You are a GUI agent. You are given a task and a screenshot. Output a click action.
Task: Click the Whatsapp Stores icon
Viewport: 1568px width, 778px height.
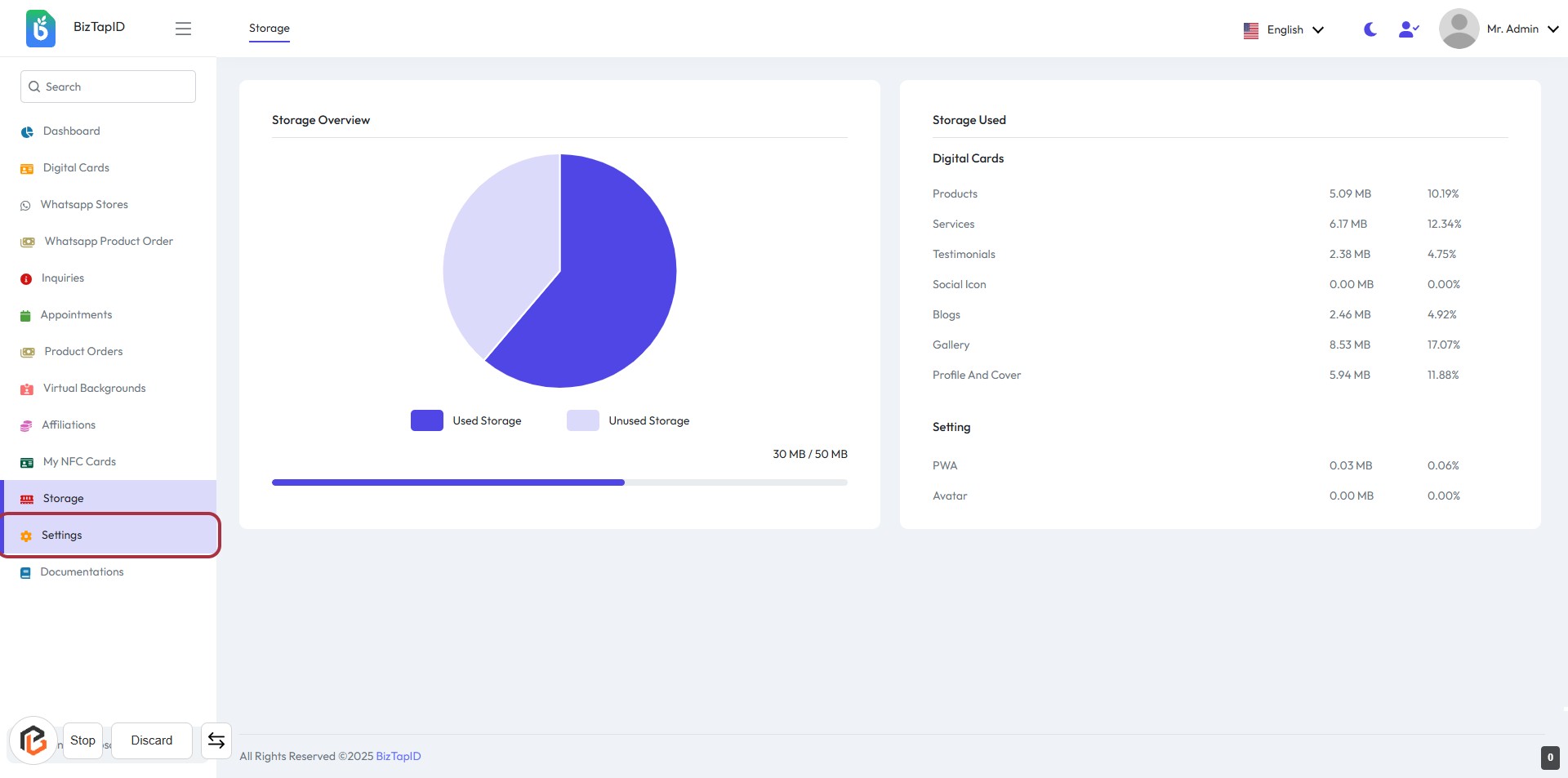point(25,206)
